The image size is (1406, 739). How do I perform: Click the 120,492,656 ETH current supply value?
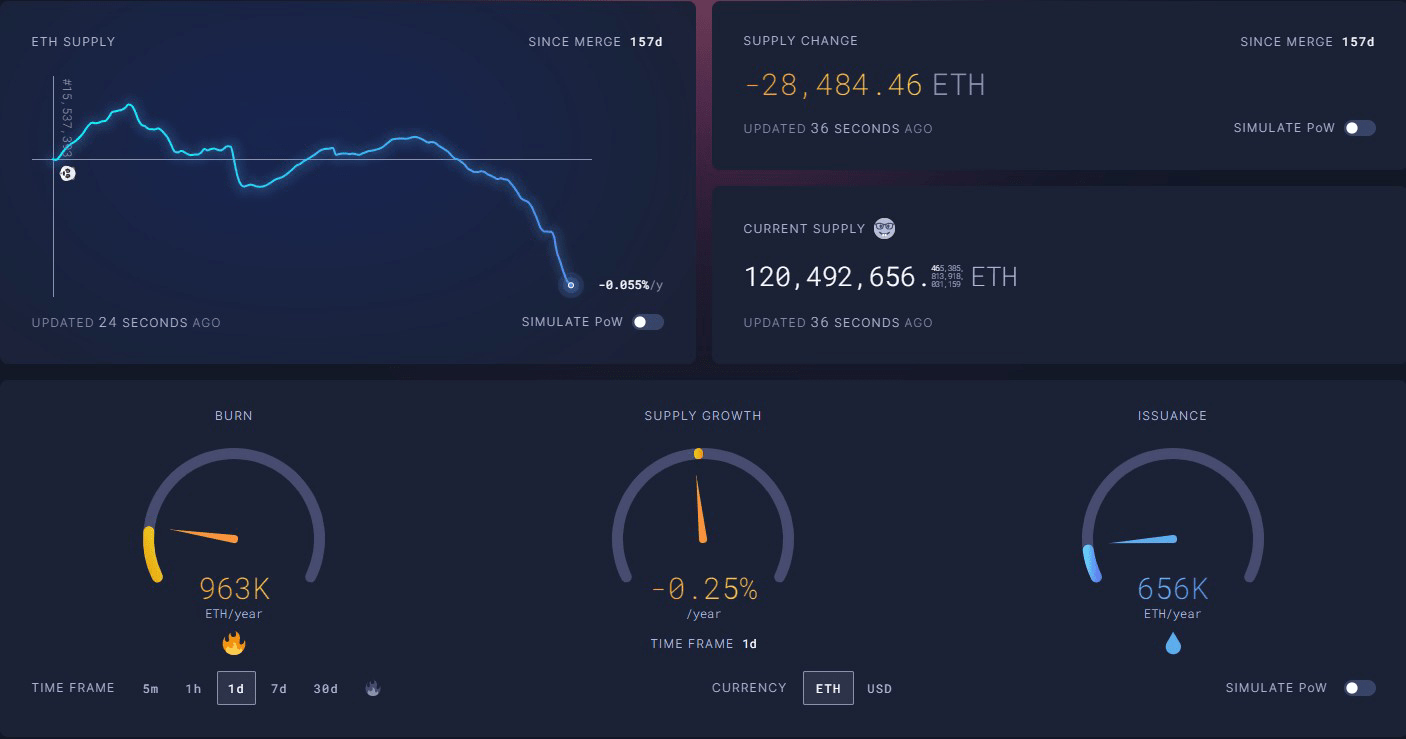[880, 276]
